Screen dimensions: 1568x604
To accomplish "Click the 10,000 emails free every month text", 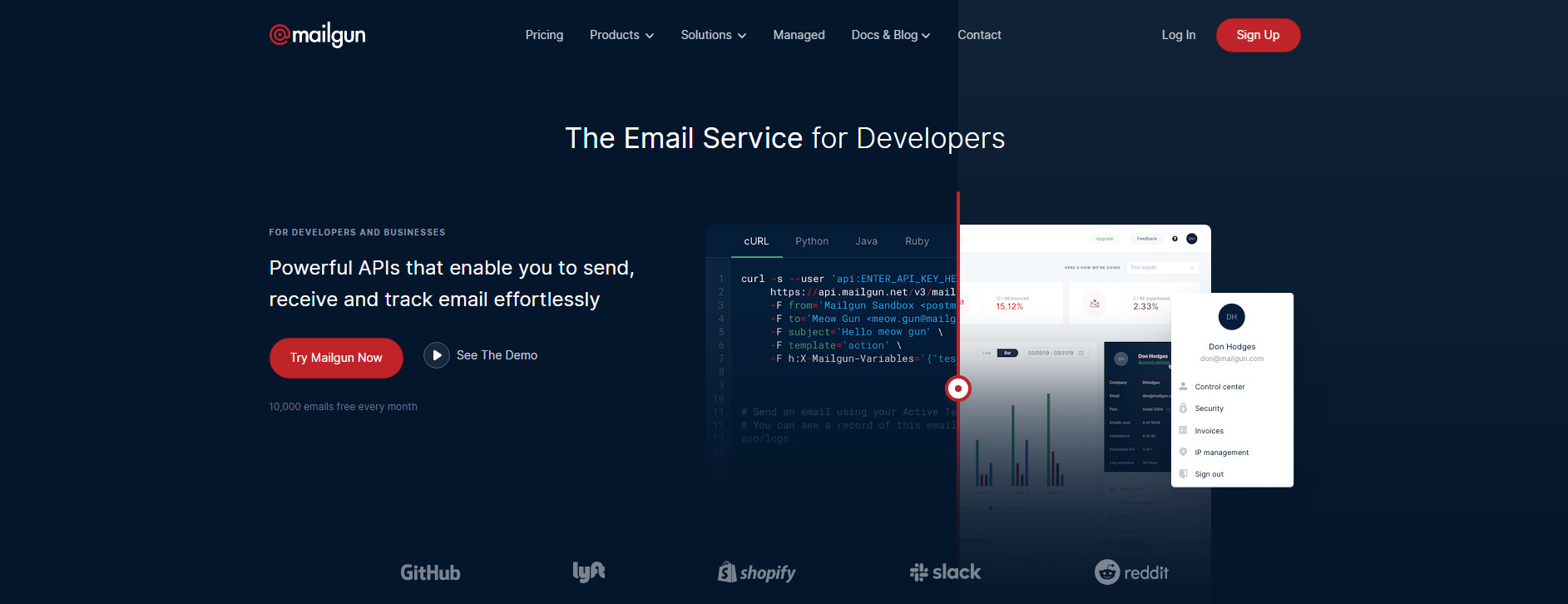I will point(343,407).
